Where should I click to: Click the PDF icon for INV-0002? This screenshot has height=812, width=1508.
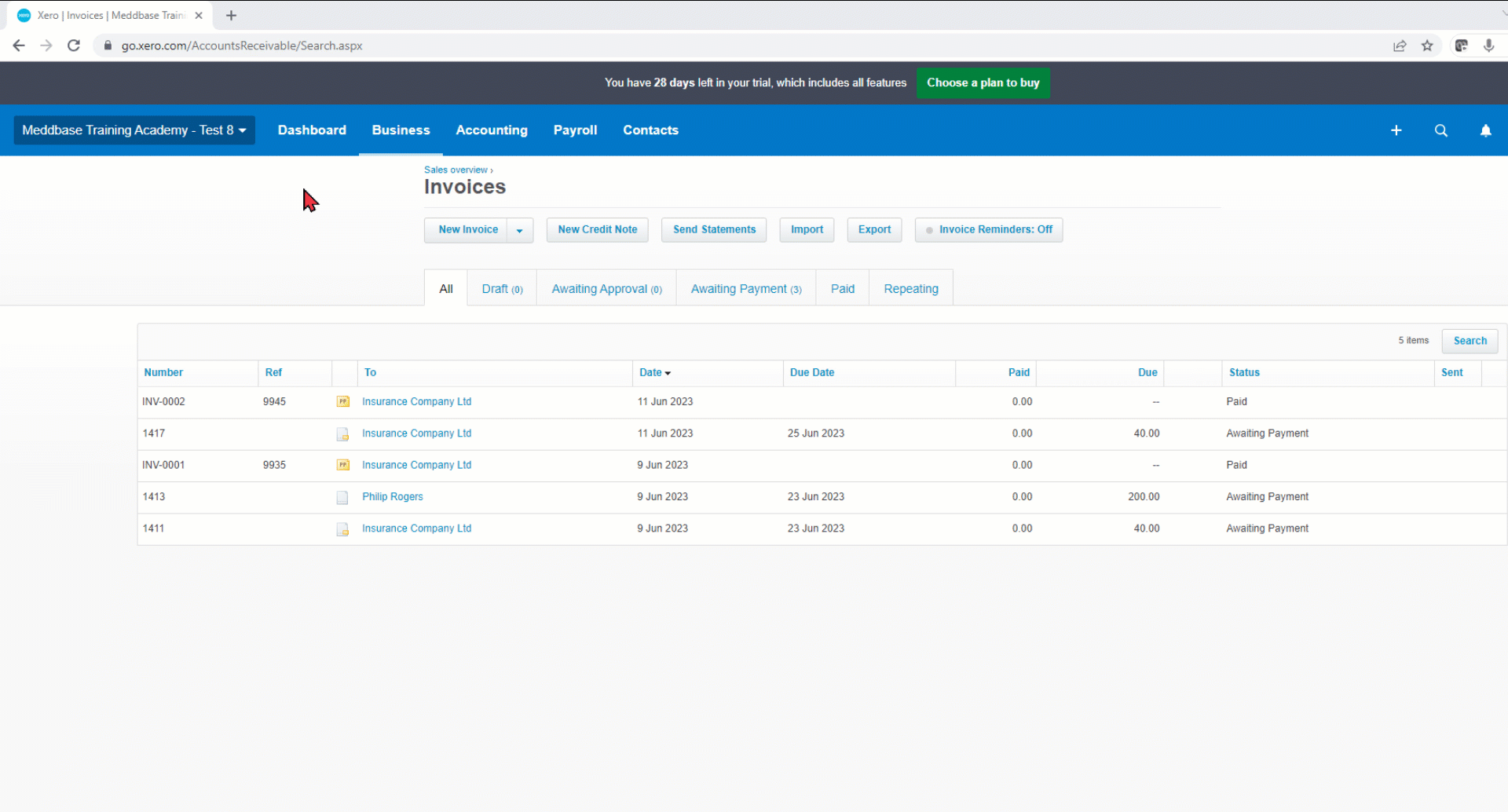[343, 401]
